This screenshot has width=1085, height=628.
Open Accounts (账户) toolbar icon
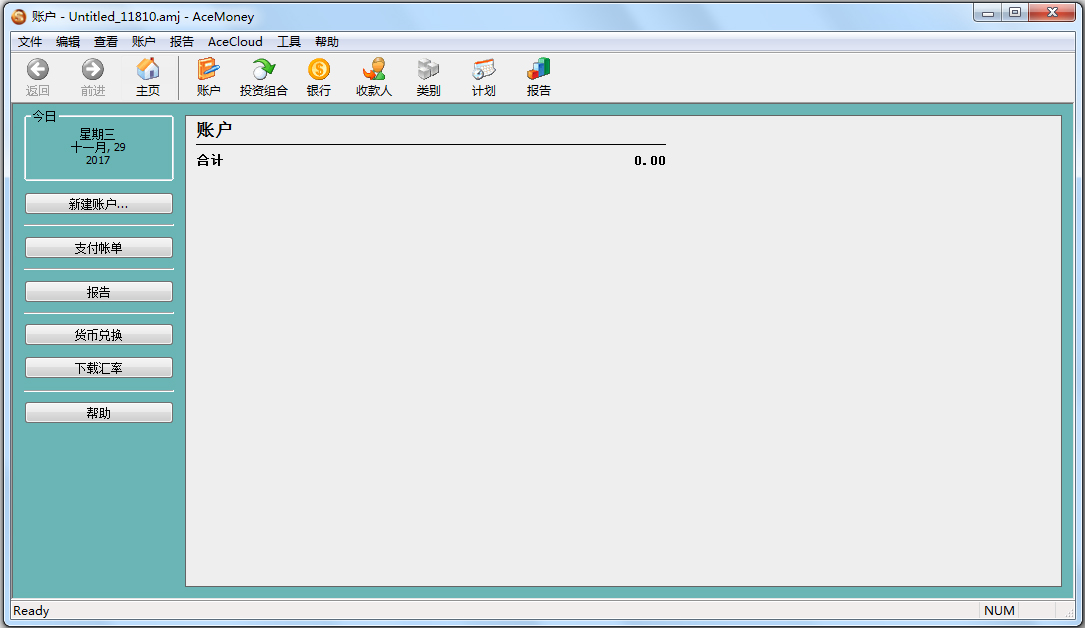click(x=208, y=69)
